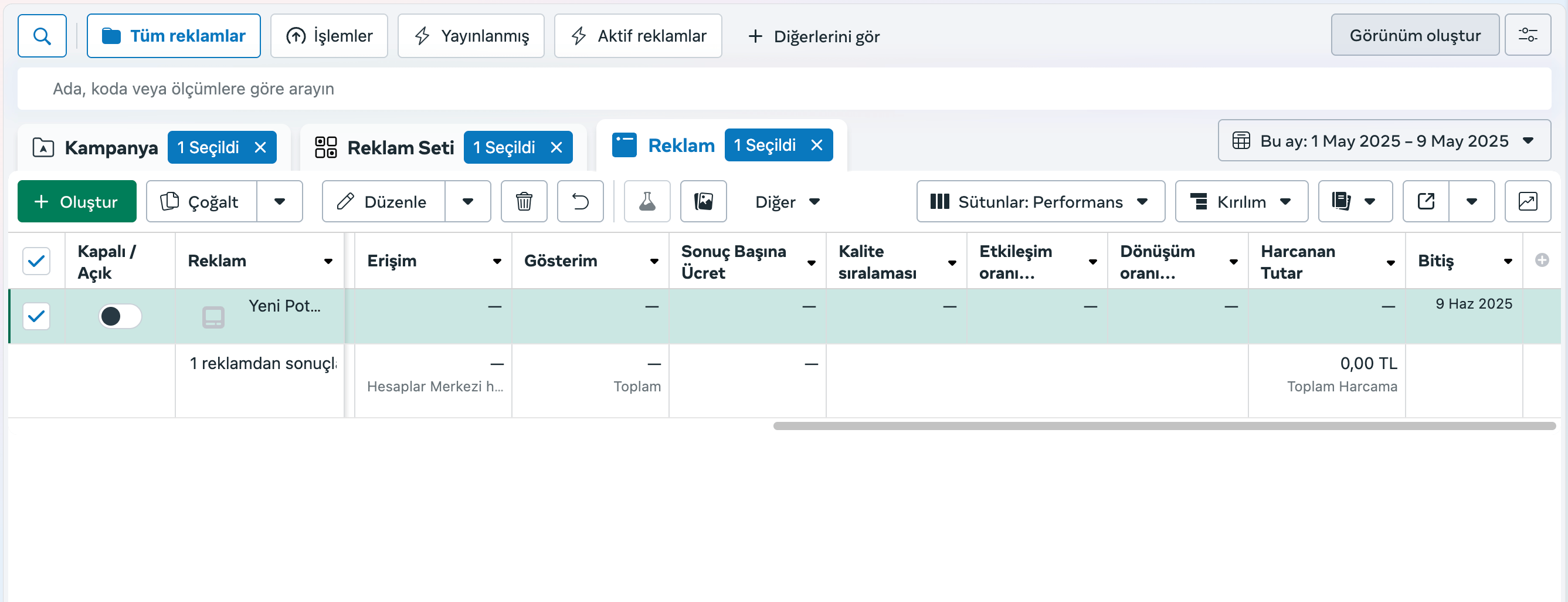Click the Toplam Harcama label

(1342, 386)
